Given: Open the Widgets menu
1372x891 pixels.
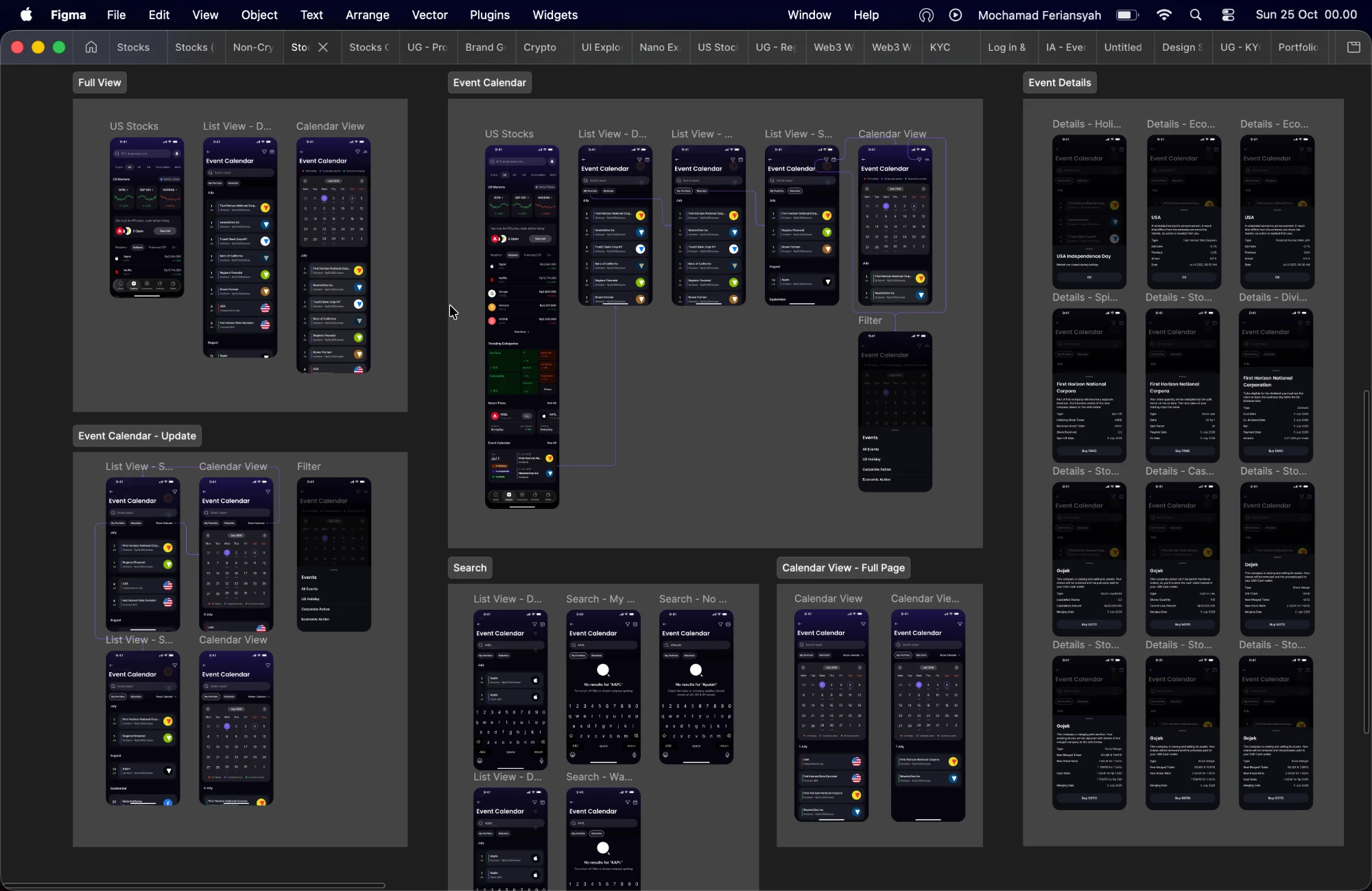Looking at the screenshot, I should click(555, 15).
